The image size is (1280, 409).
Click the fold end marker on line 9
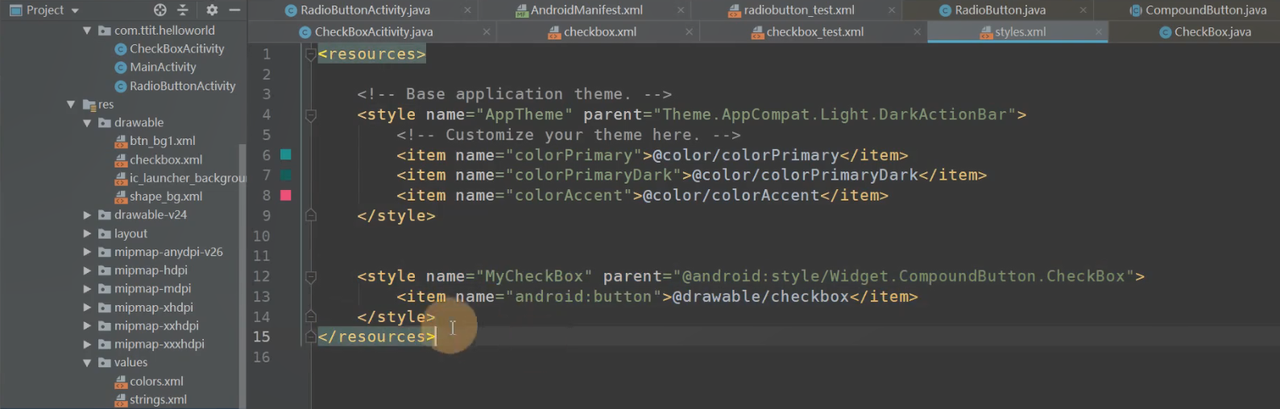tap(311, 216)
